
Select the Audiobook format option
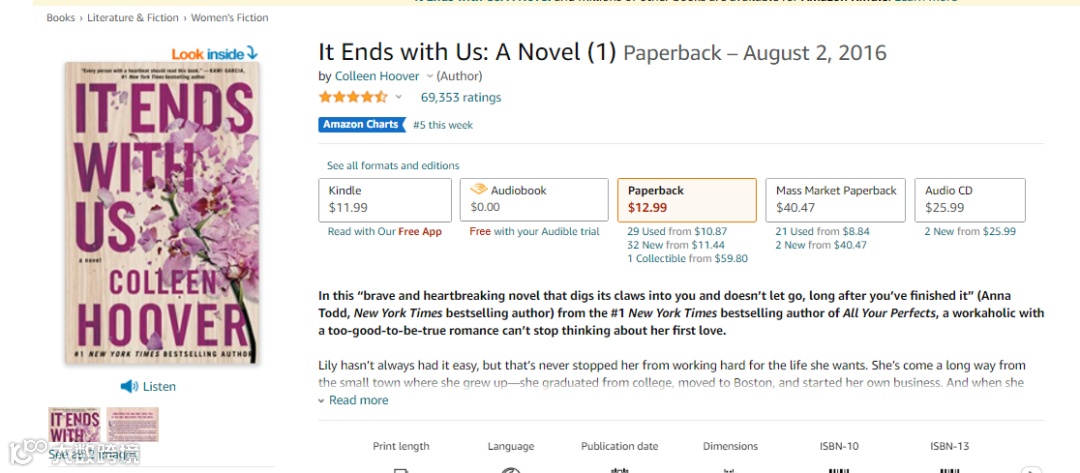coord(534,199)
